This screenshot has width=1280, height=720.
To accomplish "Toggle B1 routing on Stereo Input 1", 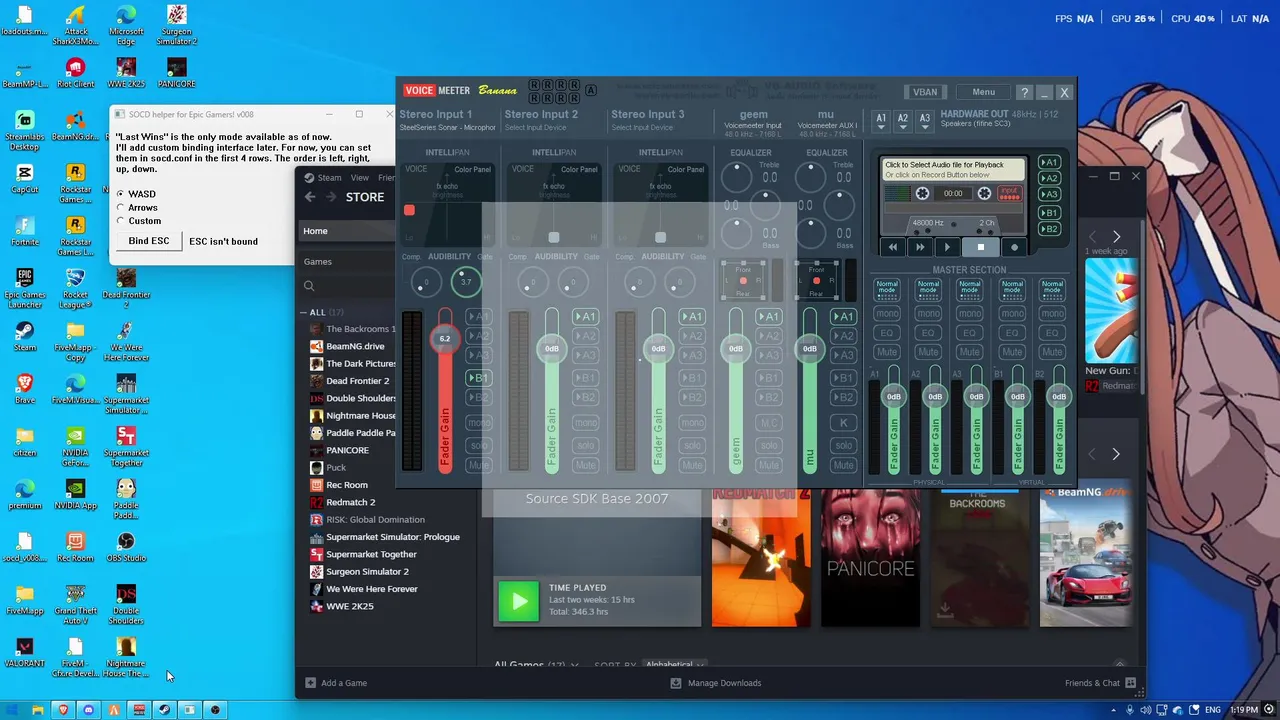I will pos(479,378).
